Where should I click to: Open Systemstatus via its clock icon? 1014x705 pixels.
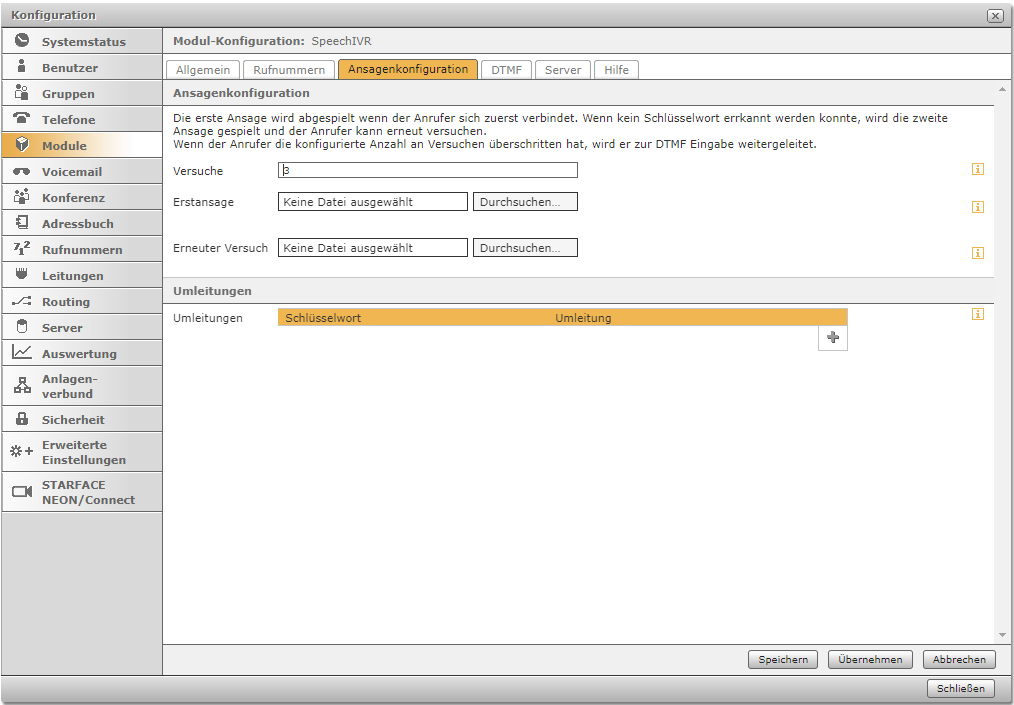click(22, 41)
